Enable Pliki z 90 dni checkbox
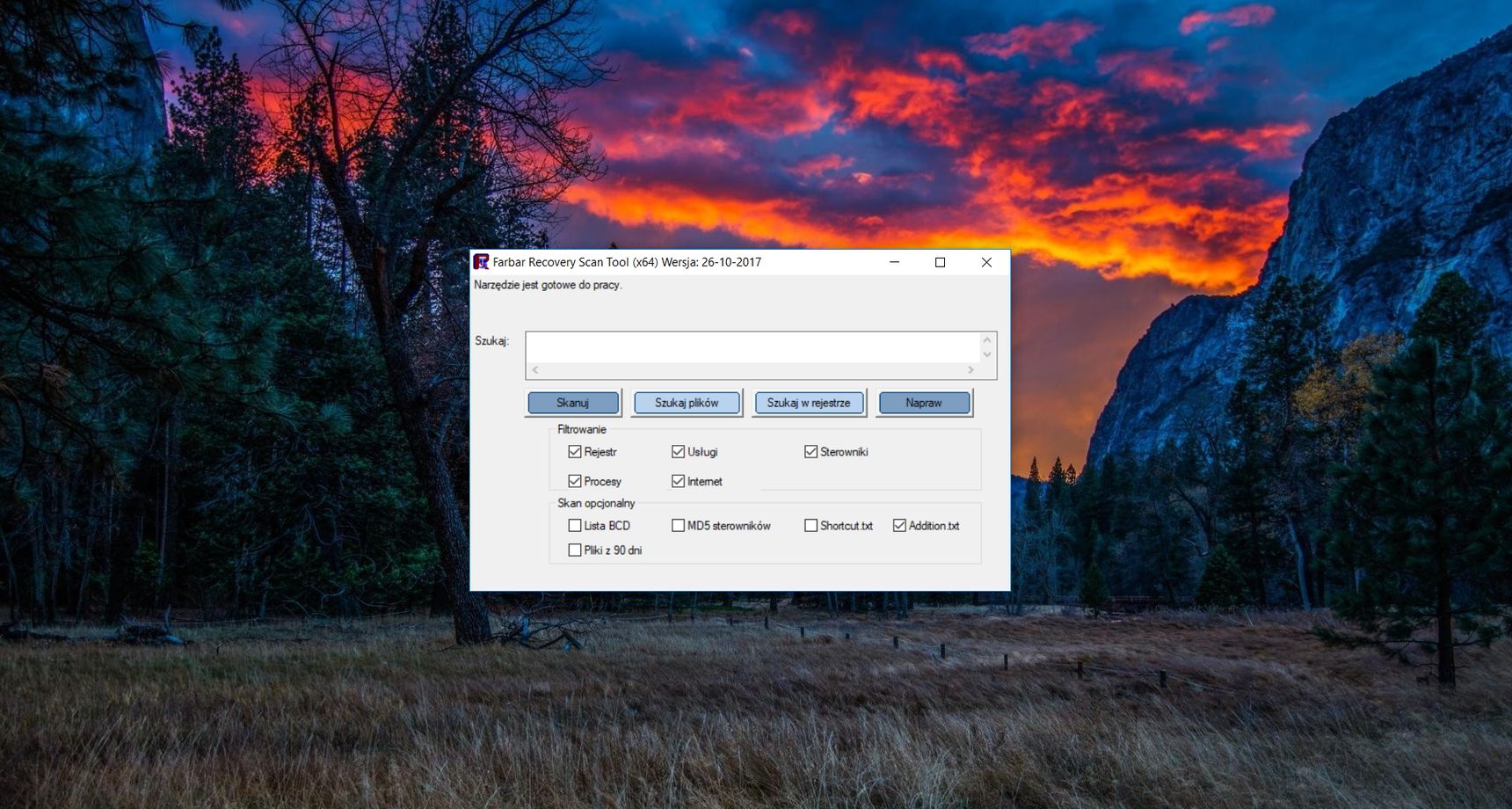Screen dimensions: 1512x809 click(575, 550)
